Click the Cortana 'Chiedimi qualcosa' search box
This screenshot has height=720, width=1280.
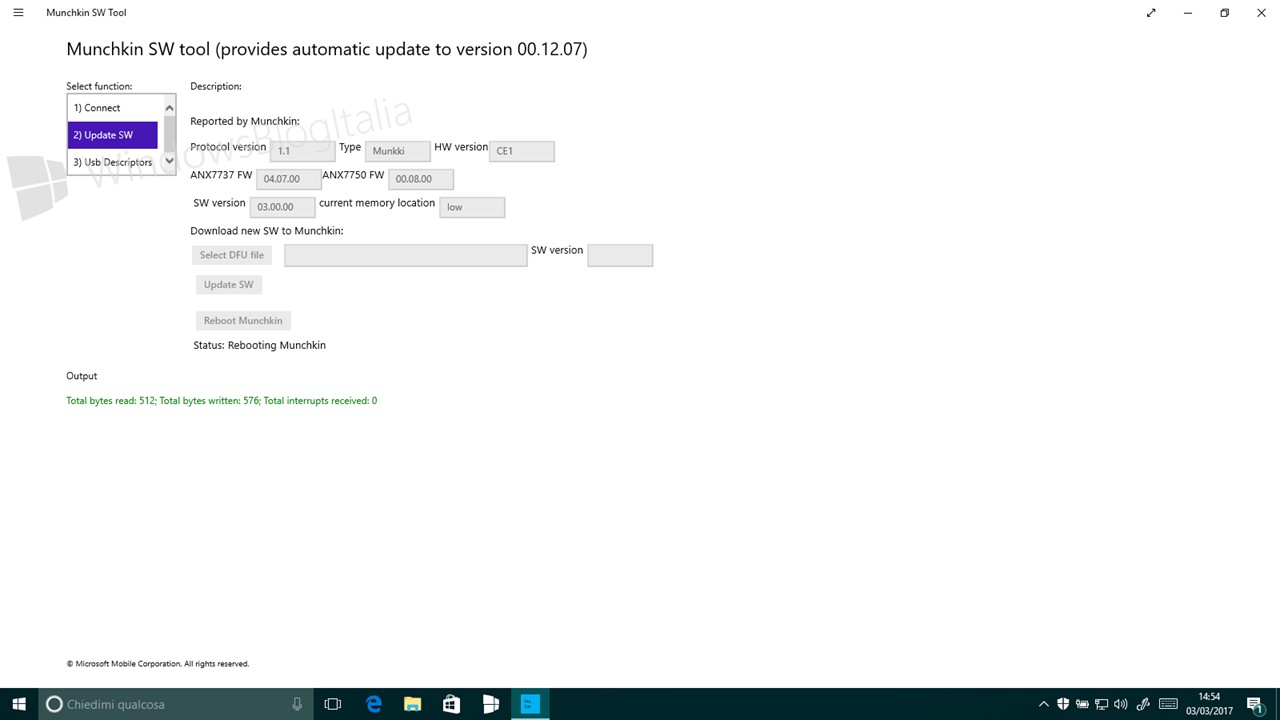point(175,704)
